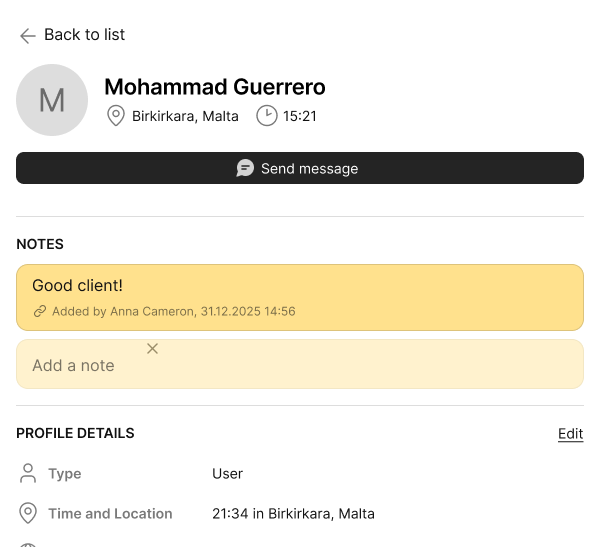Viewport: 600px width, 547px height.
Task: Click the Added by Anna Cameron note info
Action: click(173, 312)
